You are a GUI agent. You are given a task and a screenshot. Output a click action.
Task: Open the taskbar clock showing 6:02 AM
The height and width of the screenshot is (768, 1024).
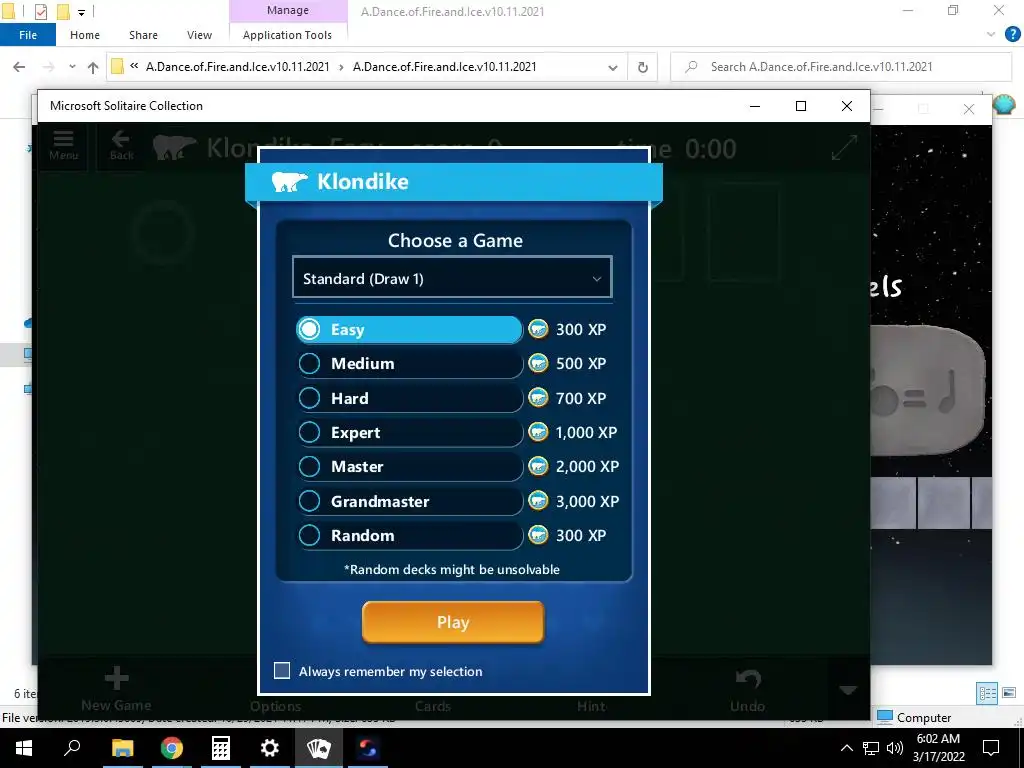(x=938, y=748)
